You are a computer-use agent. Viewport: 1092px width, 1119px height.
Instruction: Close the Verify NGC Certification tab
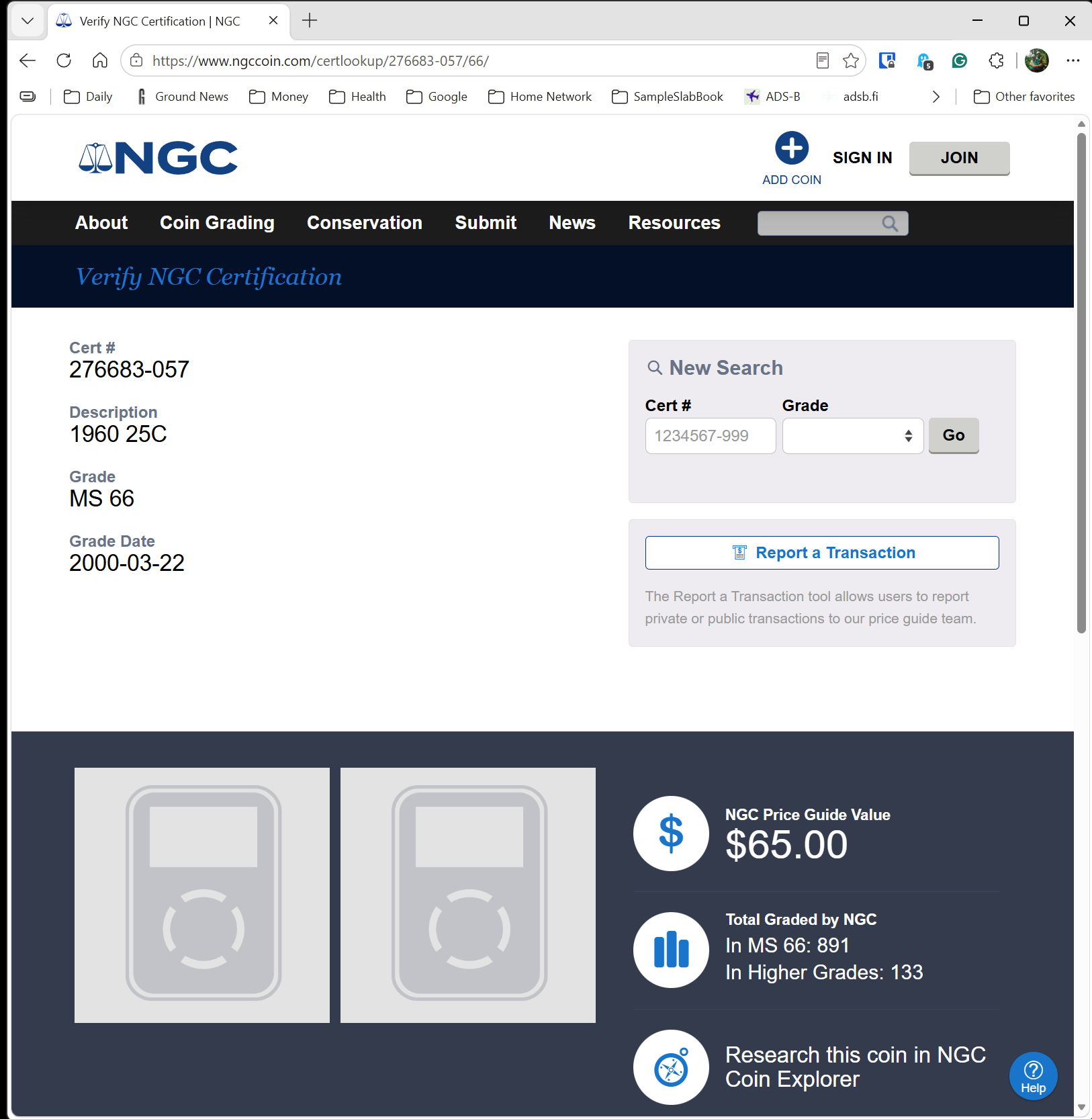[x=273, y=21]
